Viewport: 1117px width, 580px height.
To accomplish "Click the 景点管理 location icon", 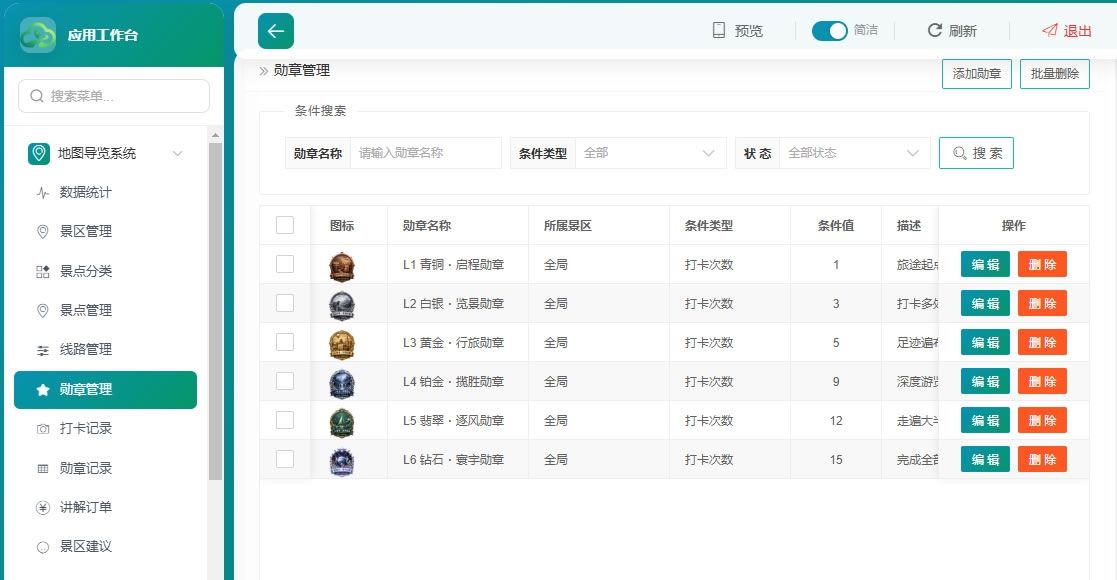I will point(43,310).
